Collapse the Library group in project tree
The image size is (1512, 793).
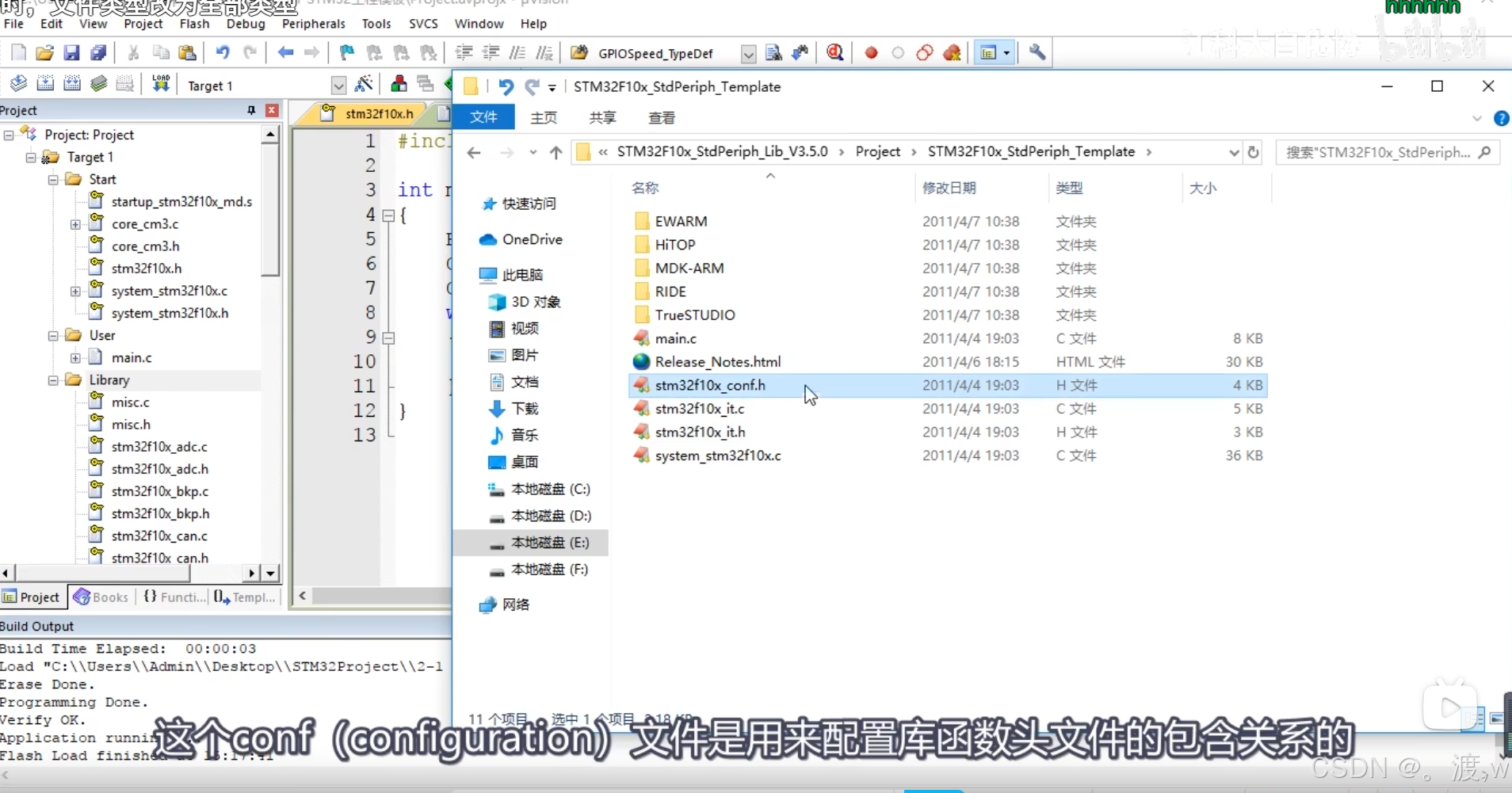pyautogui.click(x=53, y=380)
